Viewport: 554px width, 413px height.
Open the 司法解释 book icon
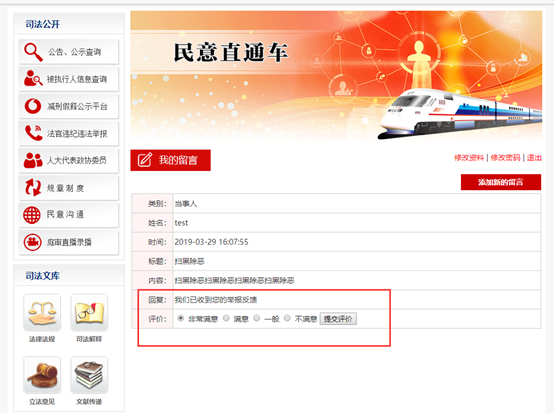(x=89, y=313)
